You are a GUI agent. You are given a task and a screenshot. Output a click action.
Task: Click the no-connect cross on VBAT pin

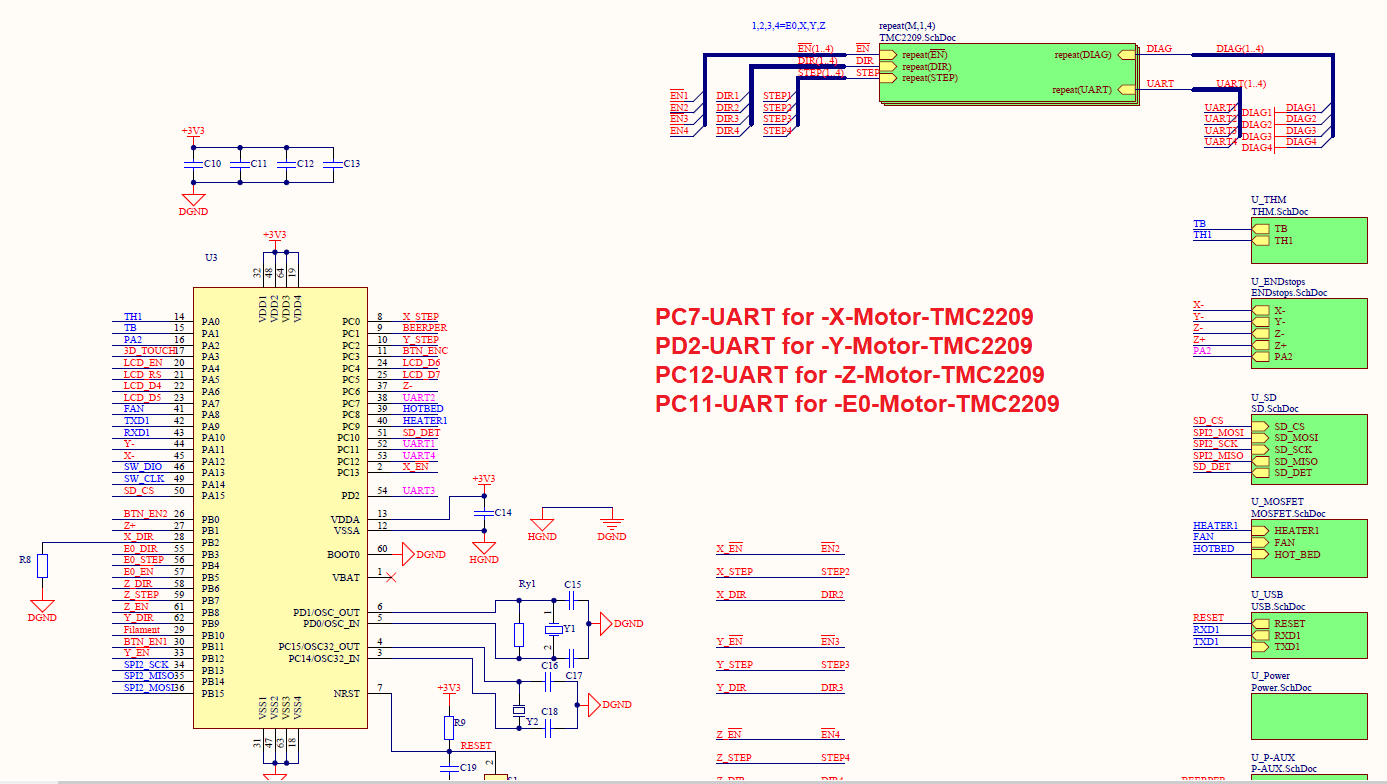(391, 577)
